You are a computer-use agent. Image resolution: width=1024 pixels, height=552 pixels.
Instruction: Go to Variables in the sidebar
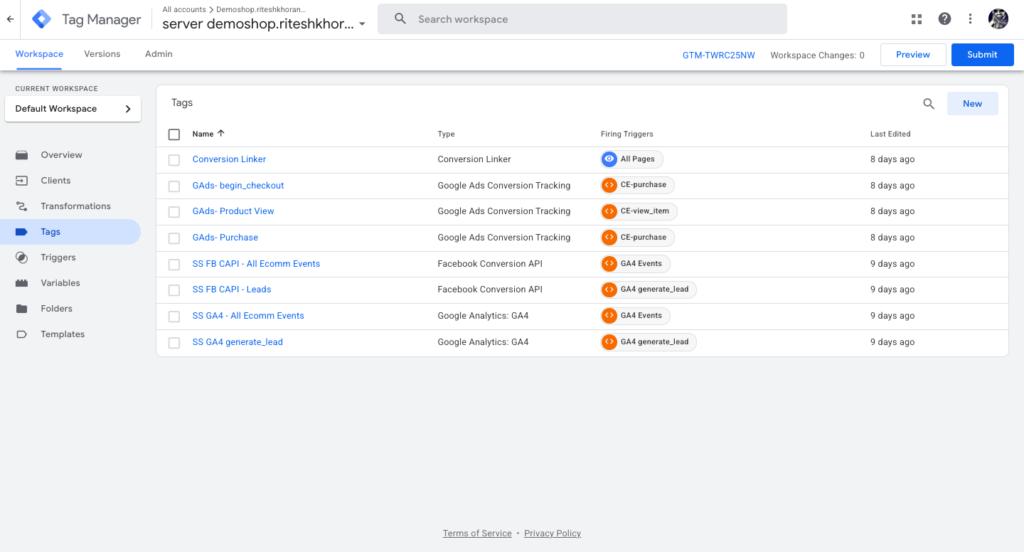click(60, 283)
